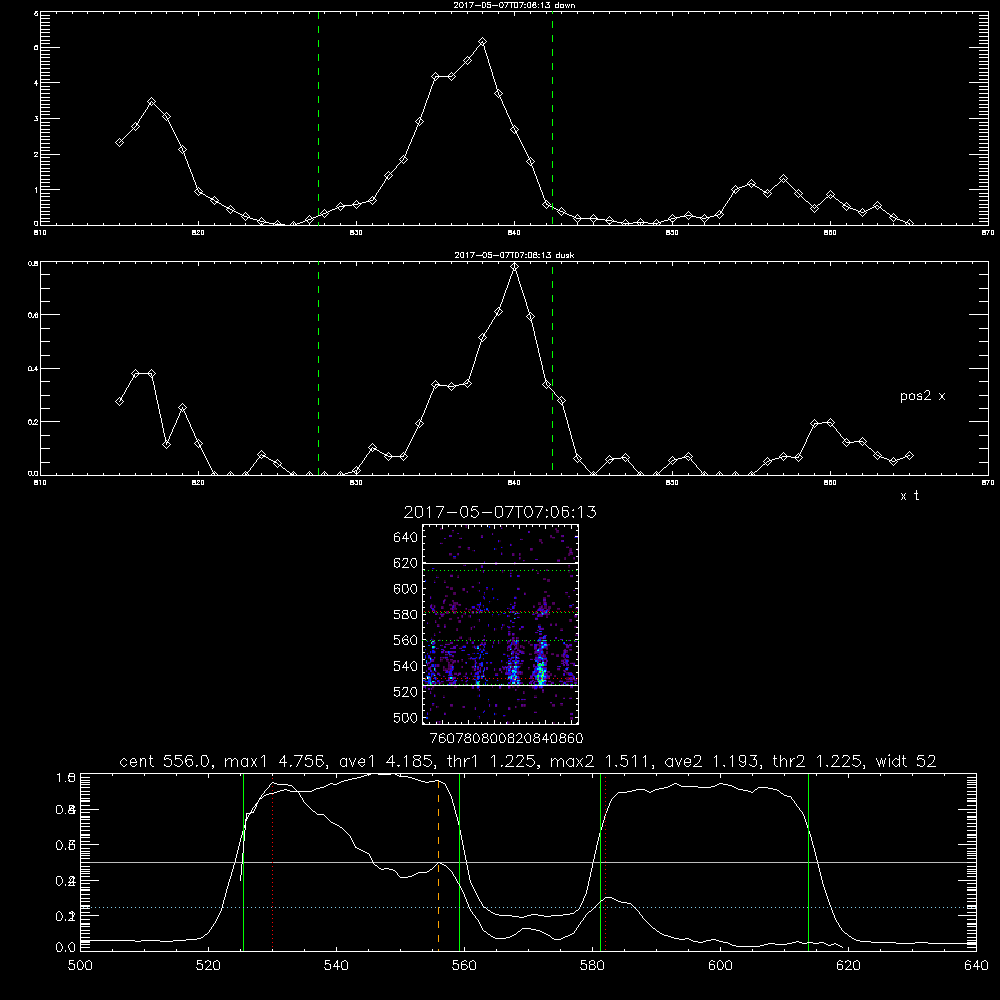
Task: Click heatmap y-axis label '600'
Action: point(405,589)
